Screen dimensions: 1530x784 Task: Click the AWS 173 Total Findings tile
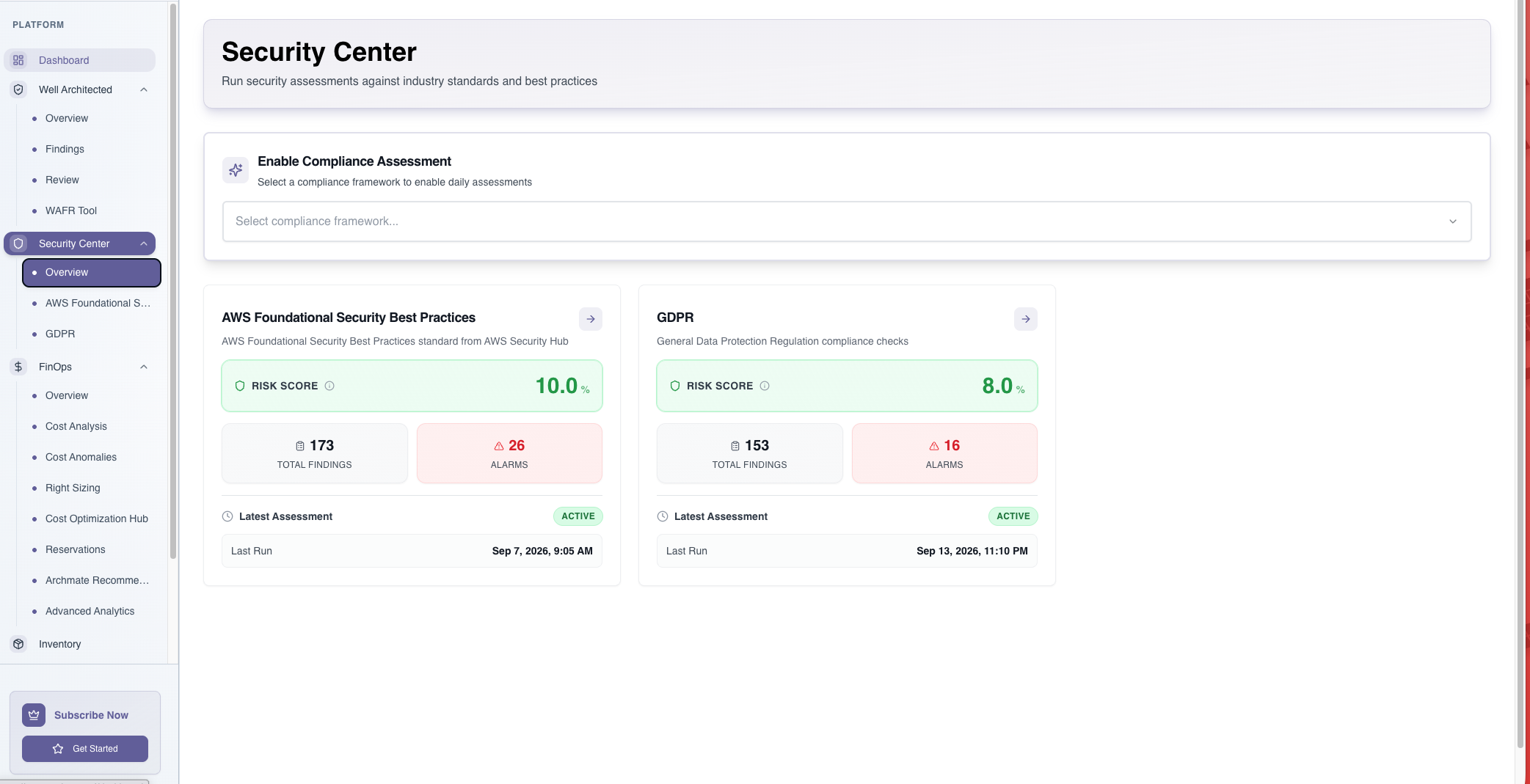coord(314,453)
